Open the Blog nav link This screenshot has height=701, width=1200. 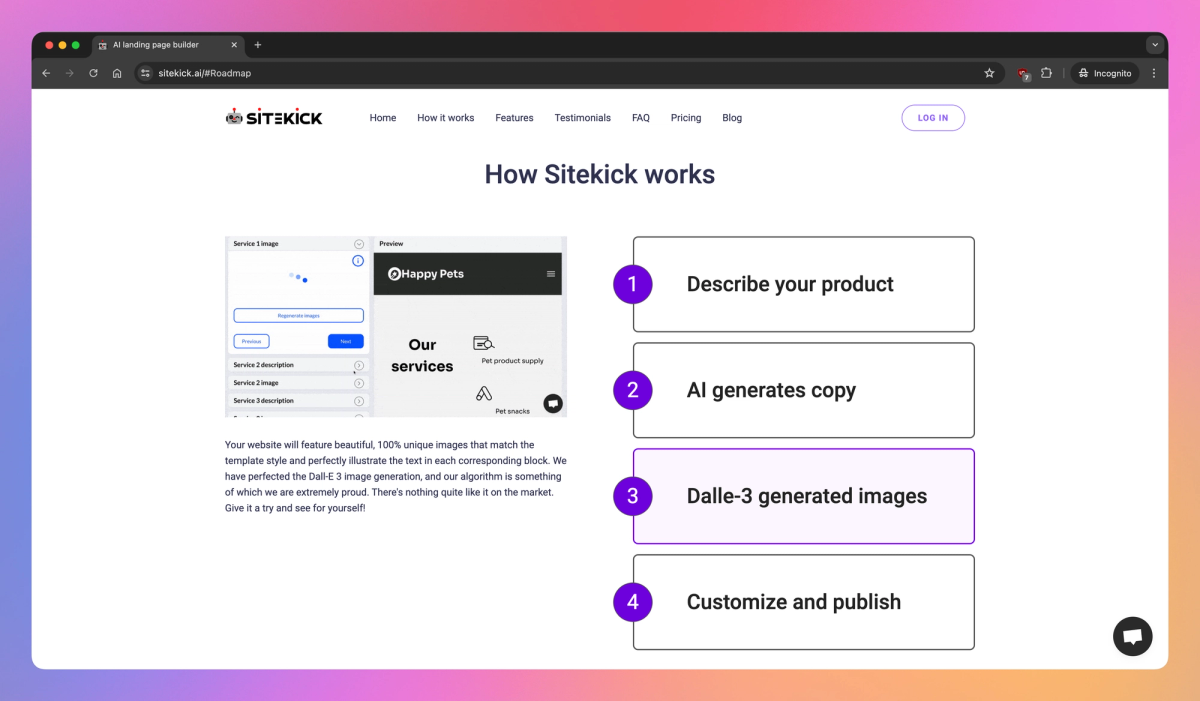(x=732, y=118)
